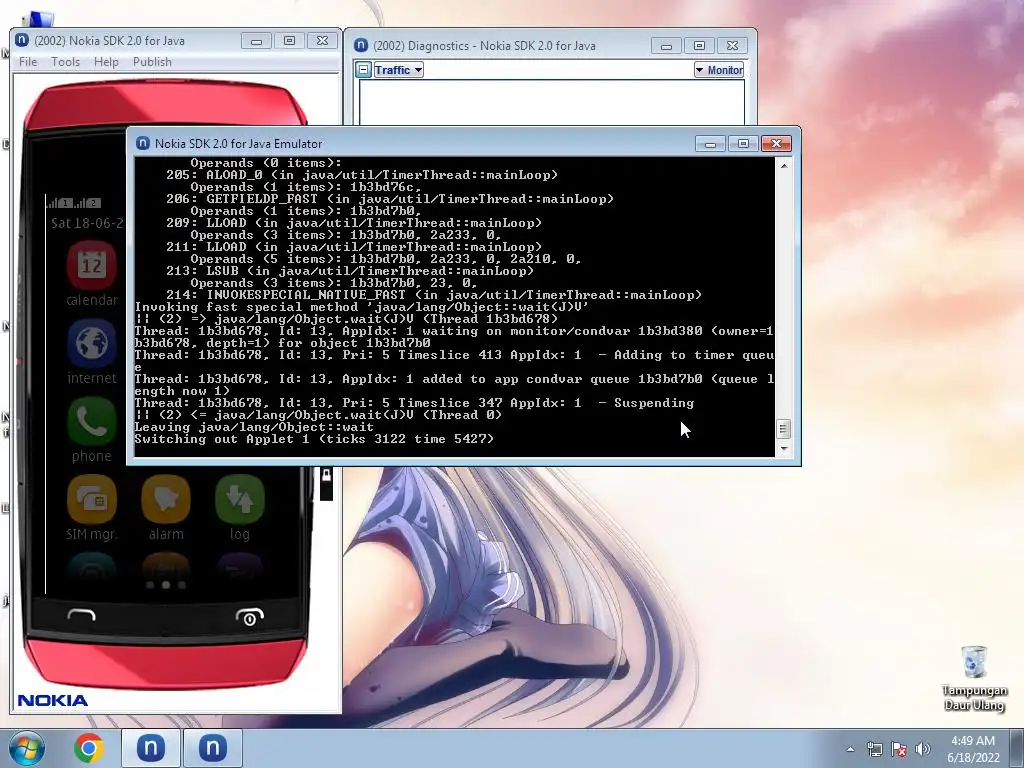Show hidden system tray icons

[850, 749]
